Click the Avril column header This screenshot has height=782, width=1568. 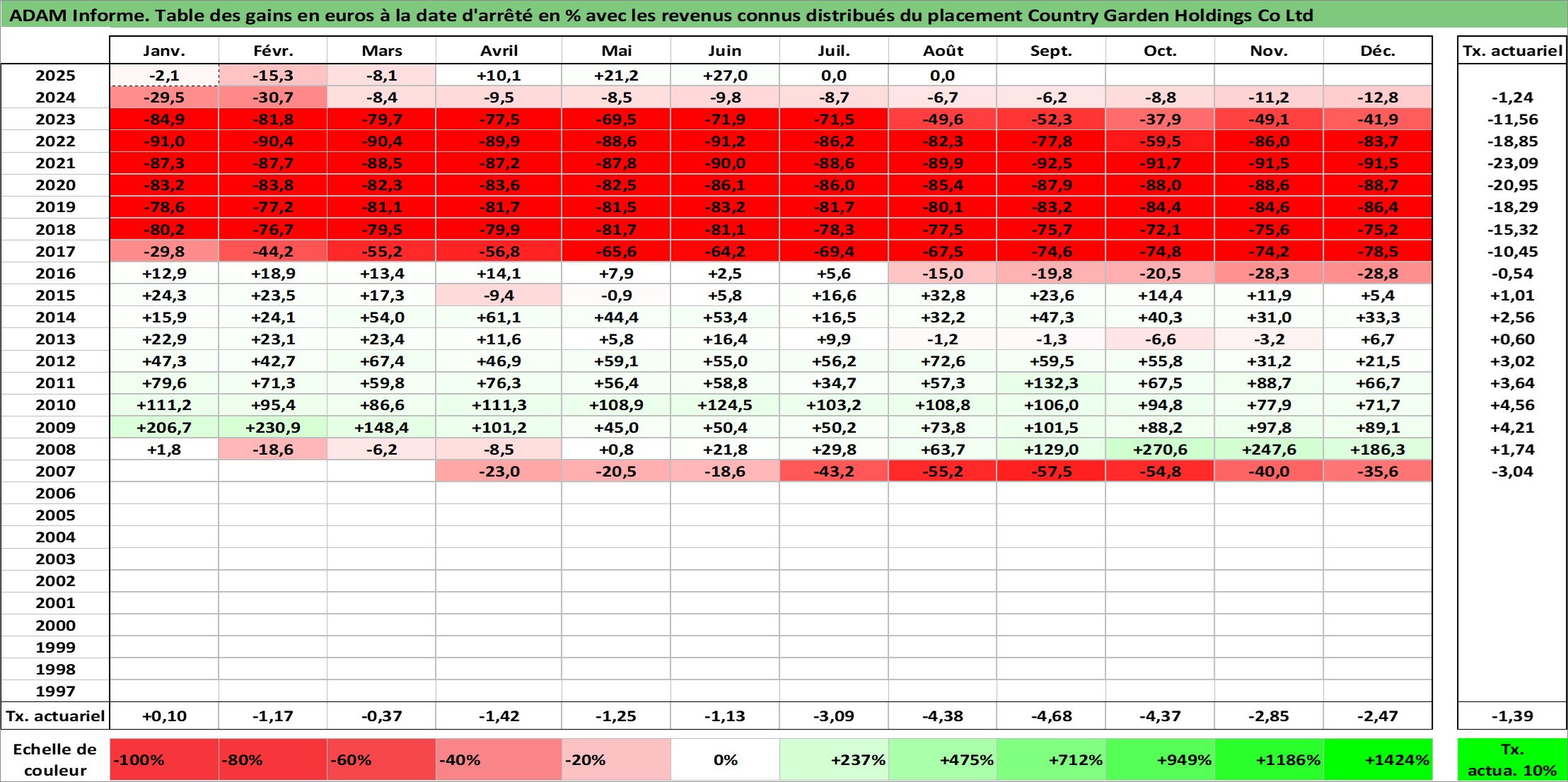point(499,51)
